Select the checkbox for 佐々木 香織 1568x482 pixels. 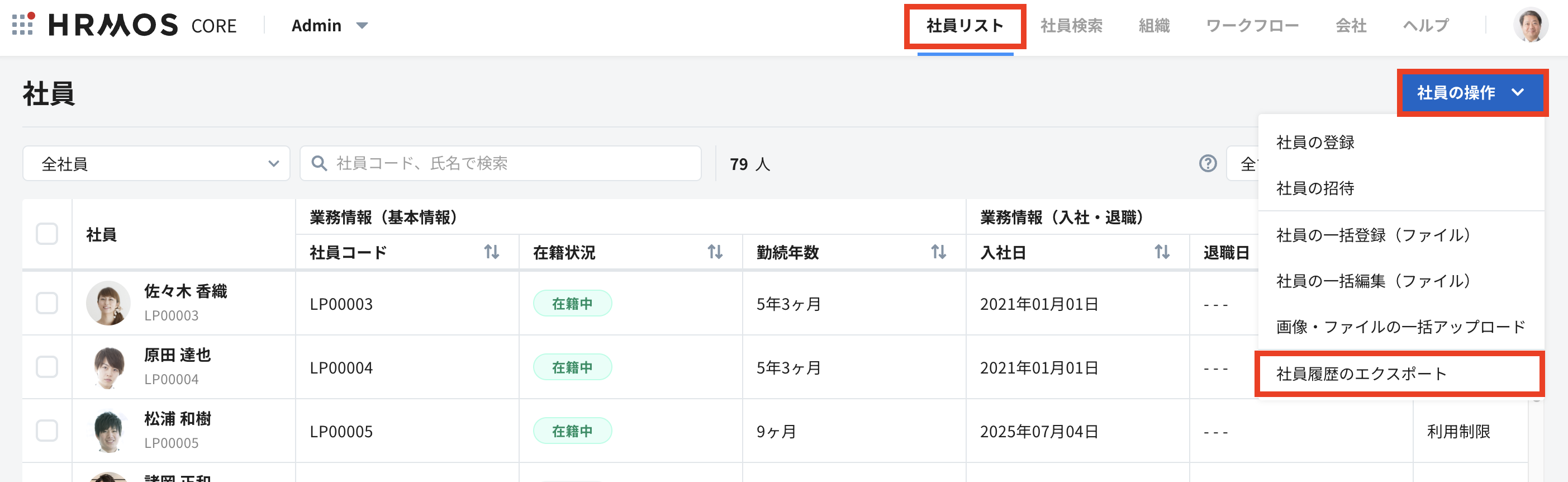(x=47, y=303)
